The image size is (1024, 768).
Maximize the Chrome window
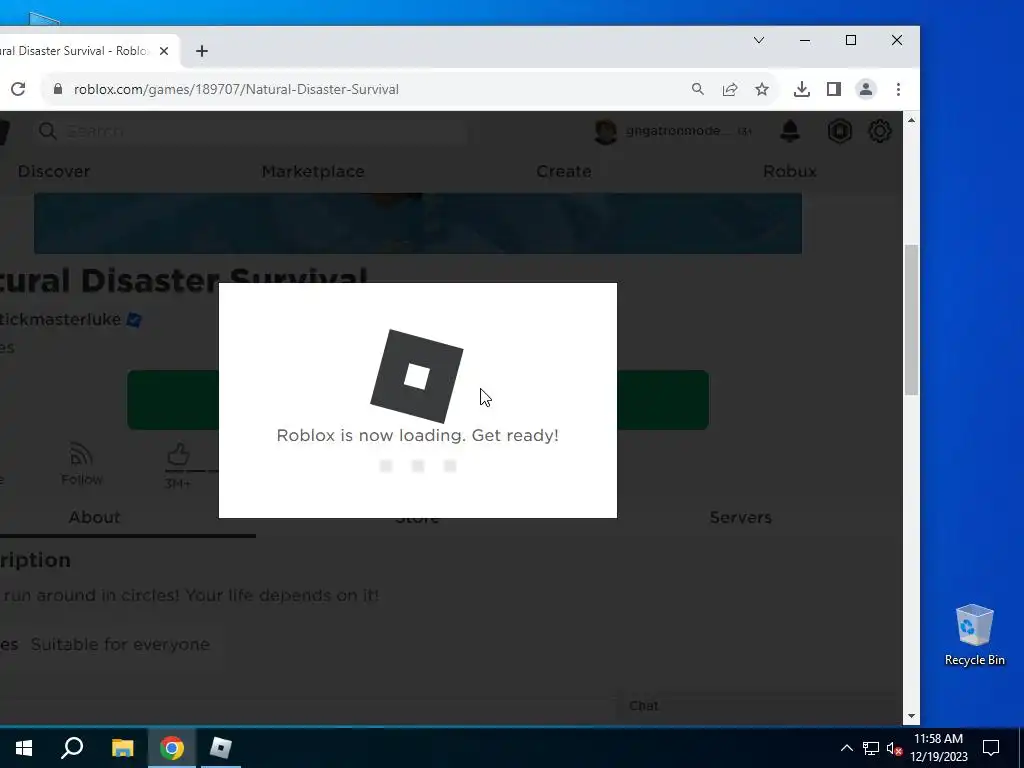[851, 40]
